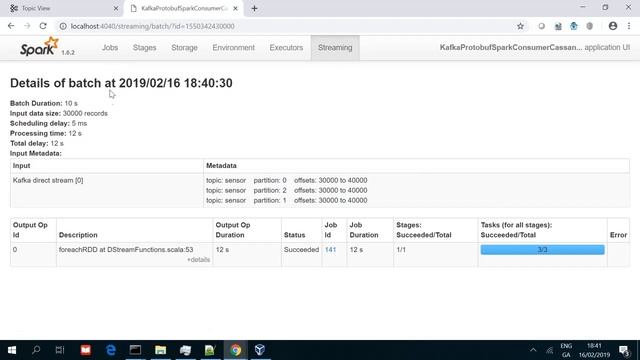The width and height of the screenshot is (640, 360).
Task: Click the network tray icon
Action: coord(550,350)
